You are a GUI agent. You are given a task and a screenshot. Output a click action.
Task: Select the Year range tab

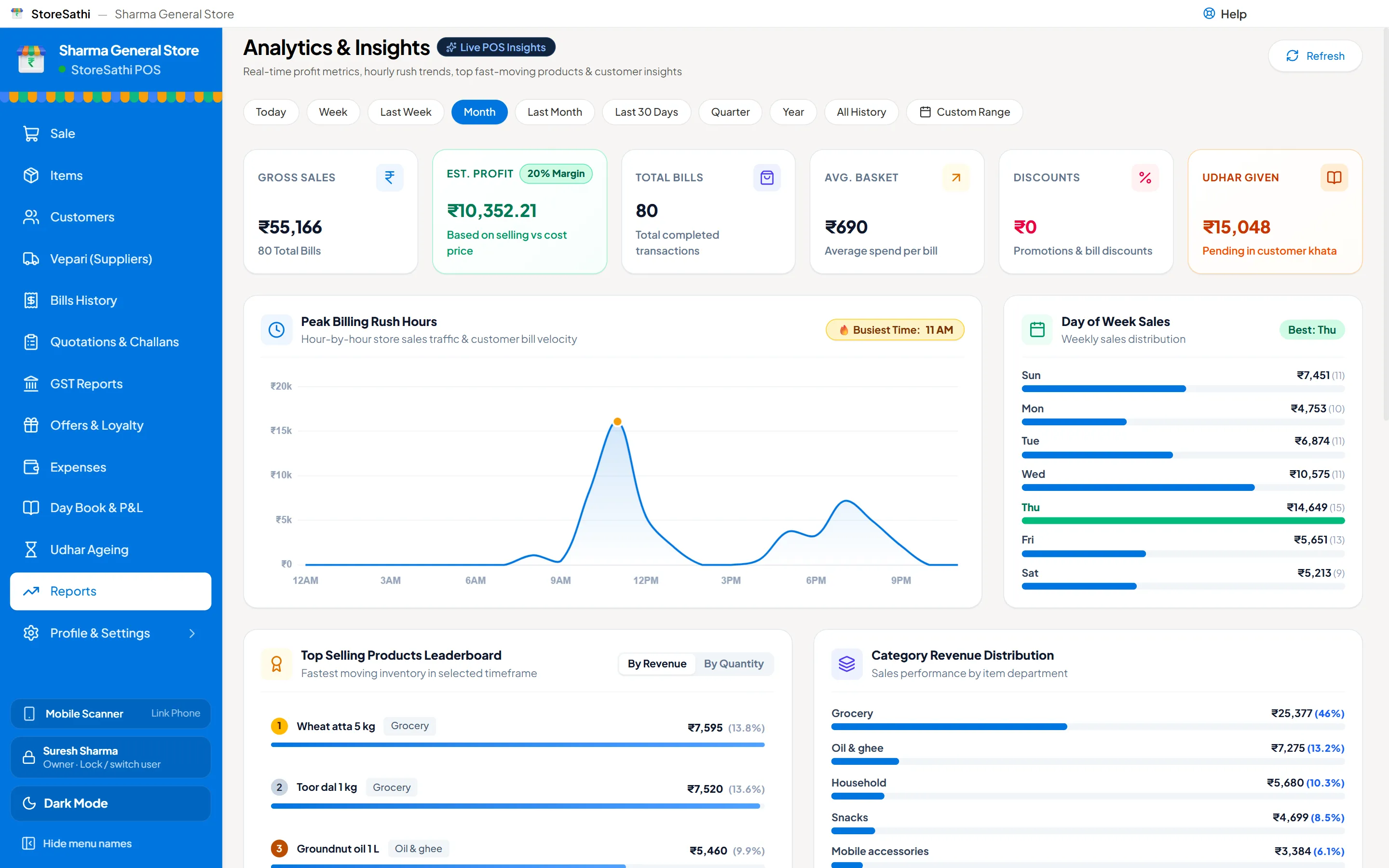coord(793,112)
